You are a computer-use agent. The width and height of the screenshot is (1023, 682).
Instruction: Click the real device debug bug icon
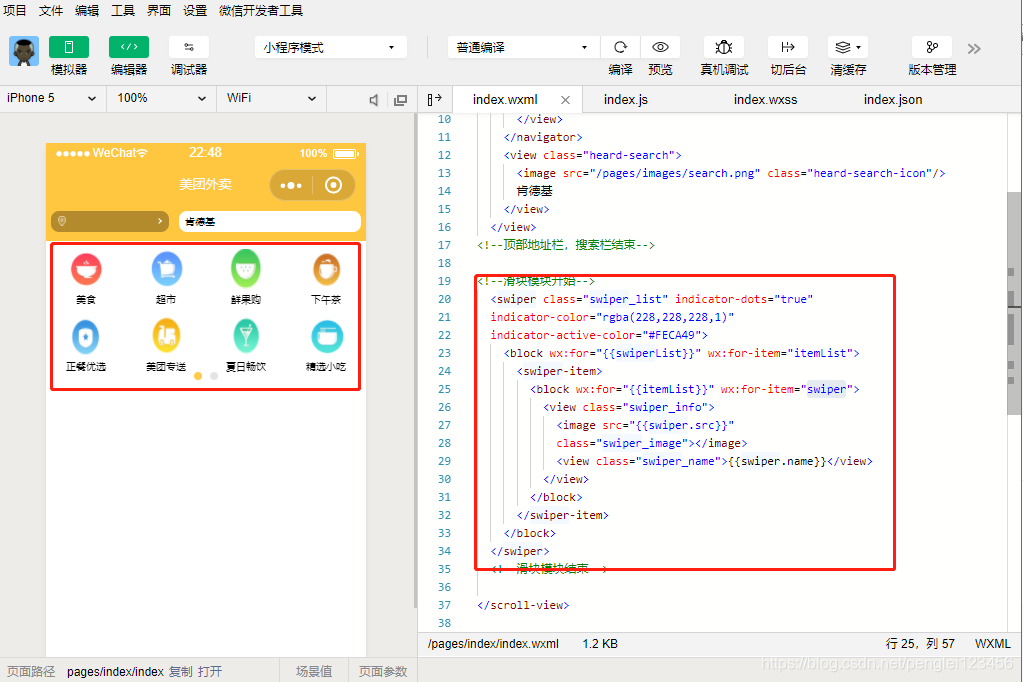click(x=724, y=47)
